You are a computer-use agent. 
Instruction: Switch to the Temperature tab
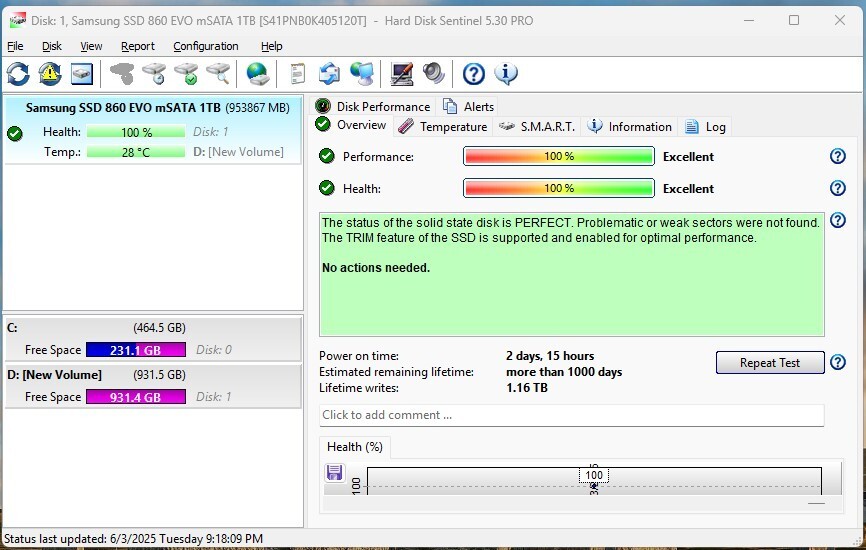click(443, 127)
